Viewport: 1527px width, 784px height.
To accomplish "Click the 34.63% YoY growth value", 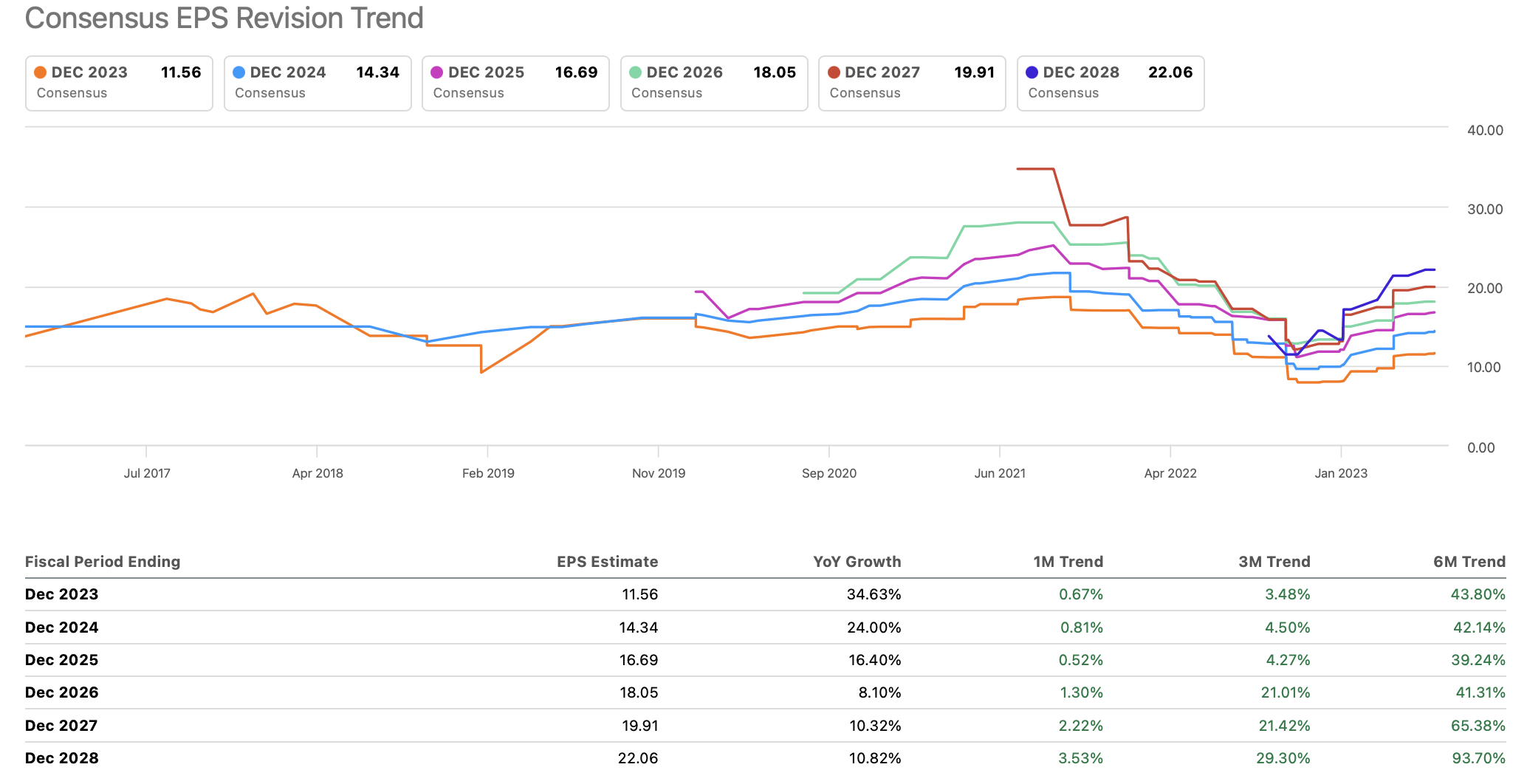I will click(874, 594).
